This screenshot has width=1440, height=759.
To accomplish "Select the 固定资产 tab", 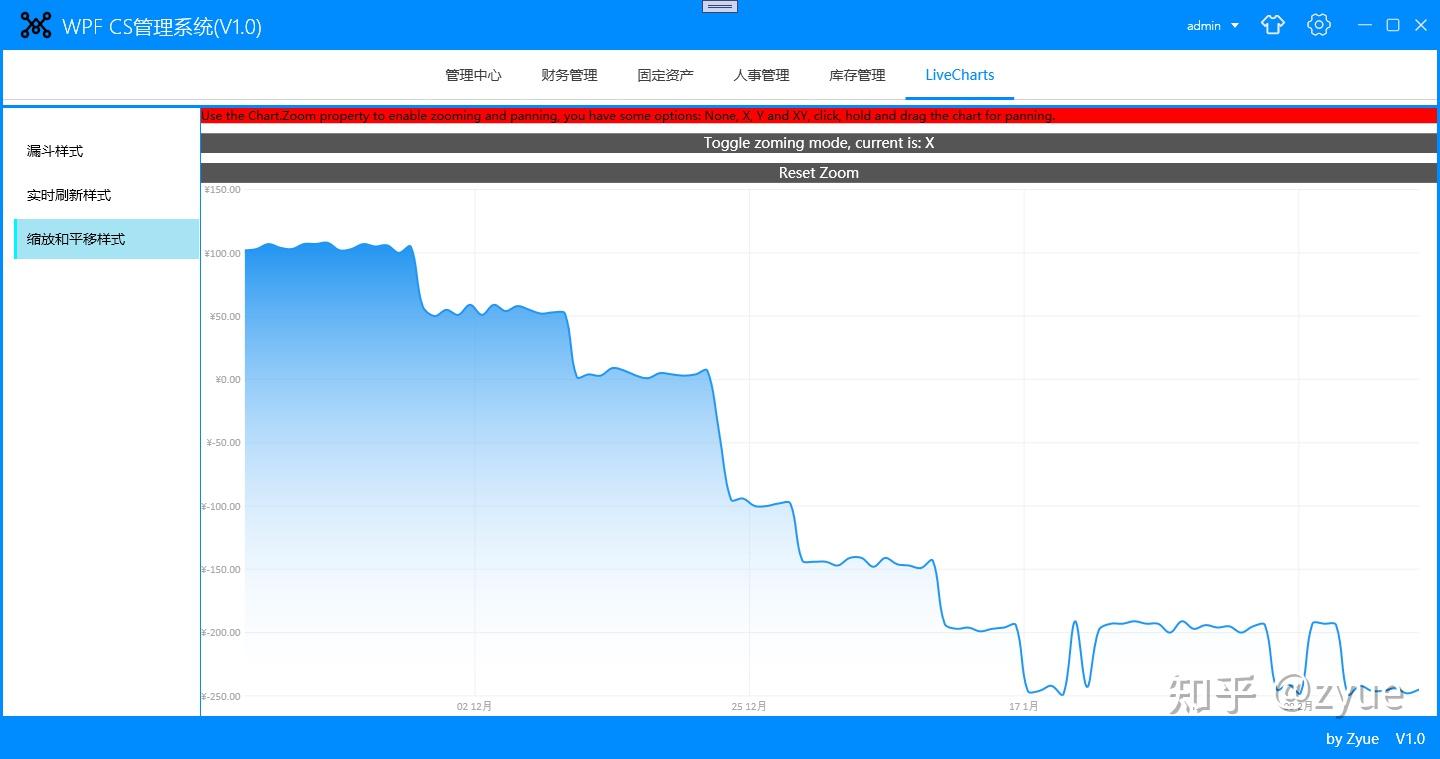I will (664, 75).
